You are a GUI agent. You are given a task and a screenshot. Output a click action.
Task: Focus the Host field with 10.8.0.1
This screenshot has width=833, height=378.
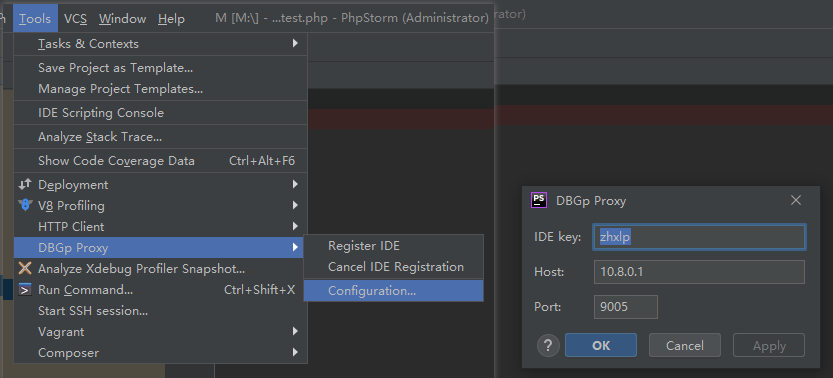pos(699,272)
